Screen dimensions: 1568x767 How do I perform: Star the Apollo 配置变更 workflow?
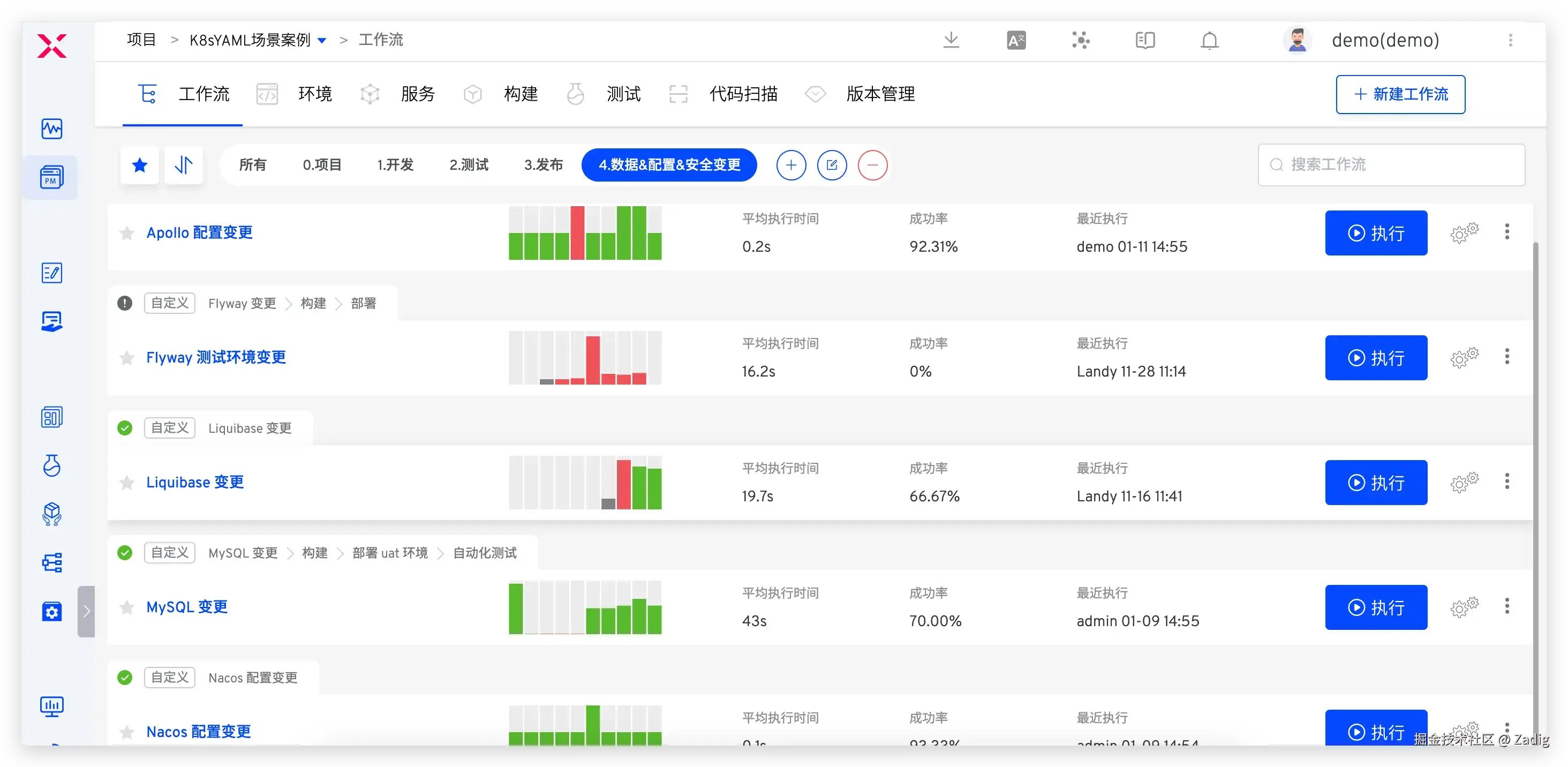126,233
